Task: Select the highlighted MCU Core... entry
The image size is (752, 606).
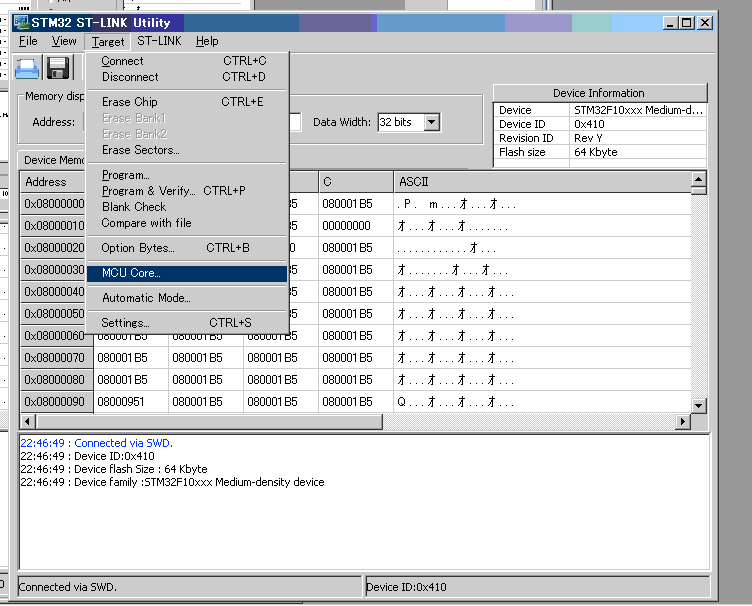Action: tap(188, 273)
